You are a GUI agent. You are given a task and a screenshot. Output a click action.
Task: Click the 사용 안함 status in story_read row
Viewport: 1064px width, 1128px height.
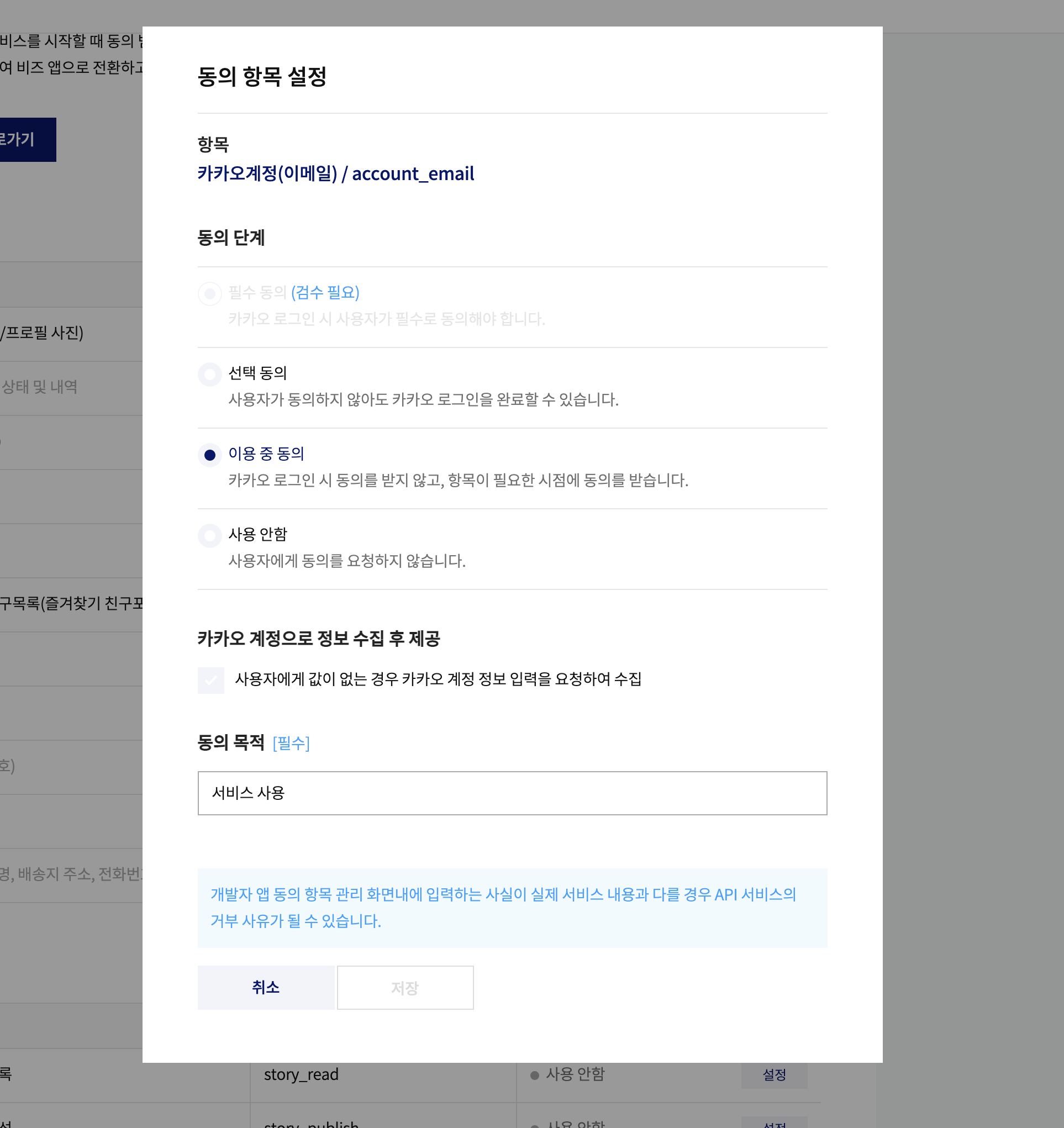point(575,1074)
